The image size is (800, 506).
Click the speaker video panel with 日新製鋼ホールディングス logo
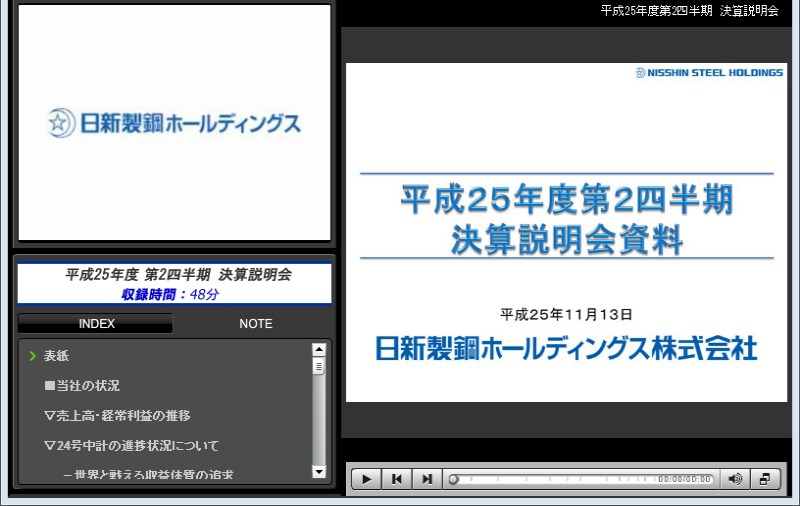[174, 122]
